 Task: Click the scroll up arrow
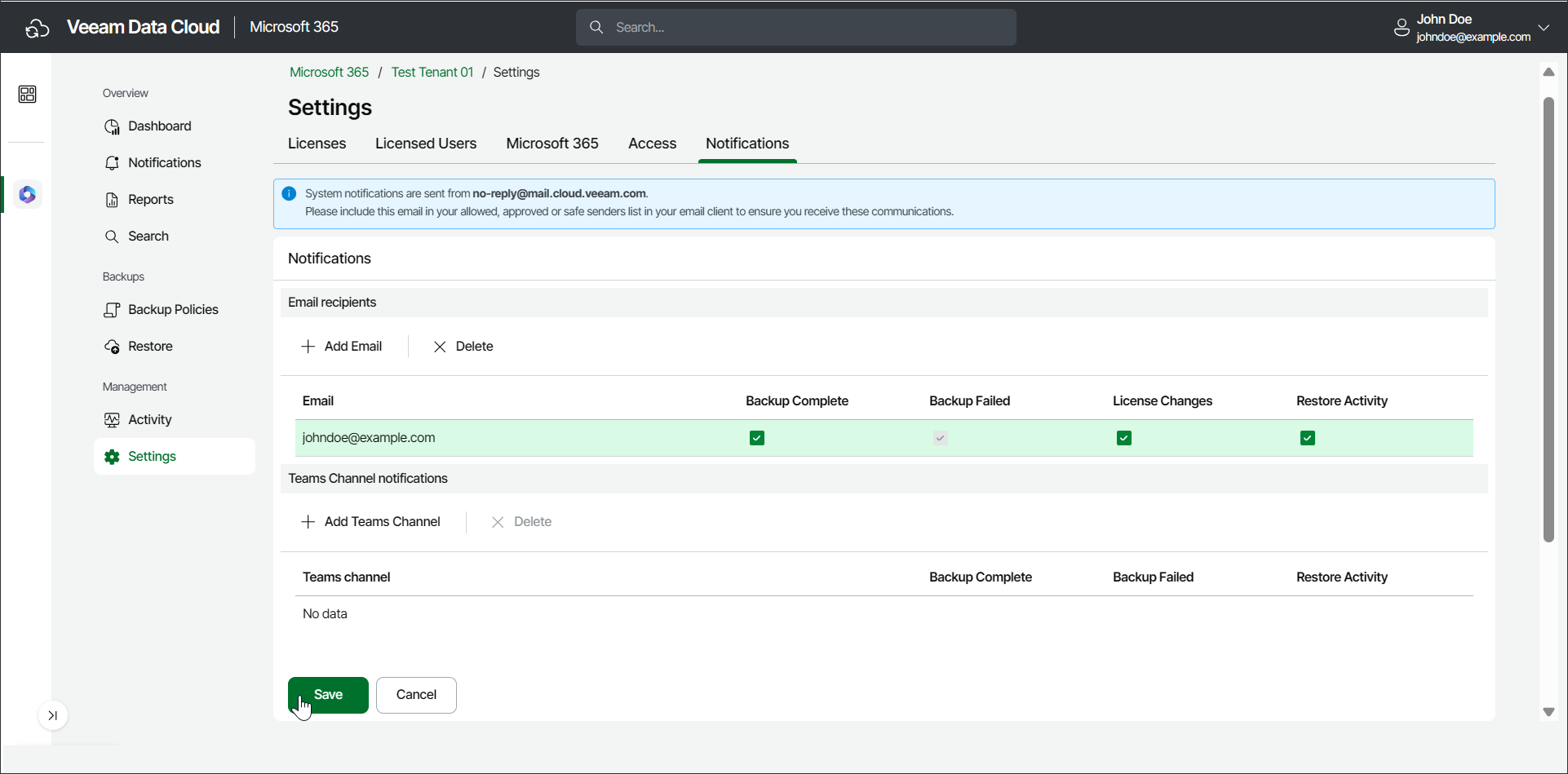pos(1548,72)
